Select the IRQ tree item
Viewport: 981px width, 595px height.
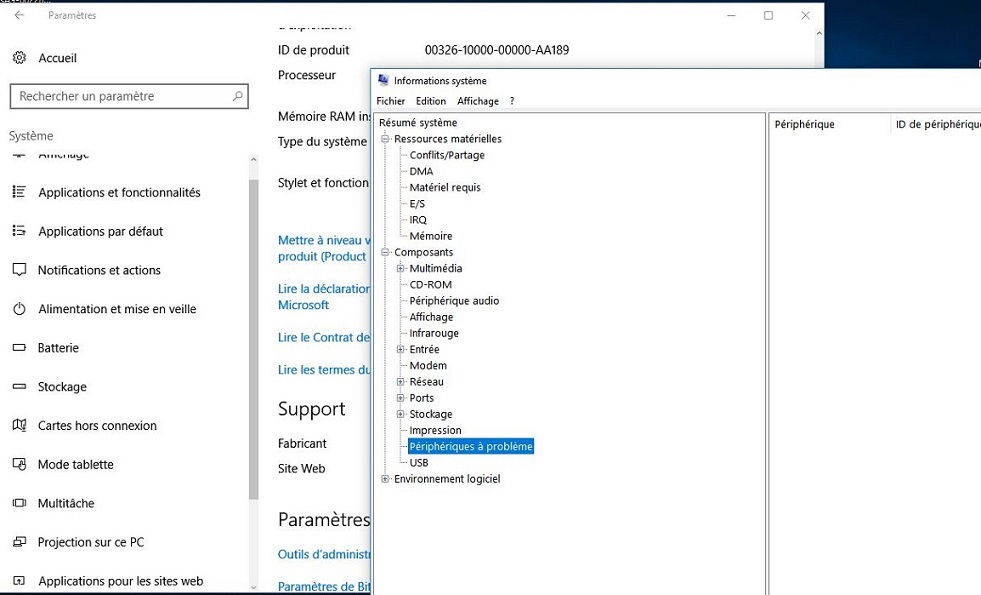(418, 220)
